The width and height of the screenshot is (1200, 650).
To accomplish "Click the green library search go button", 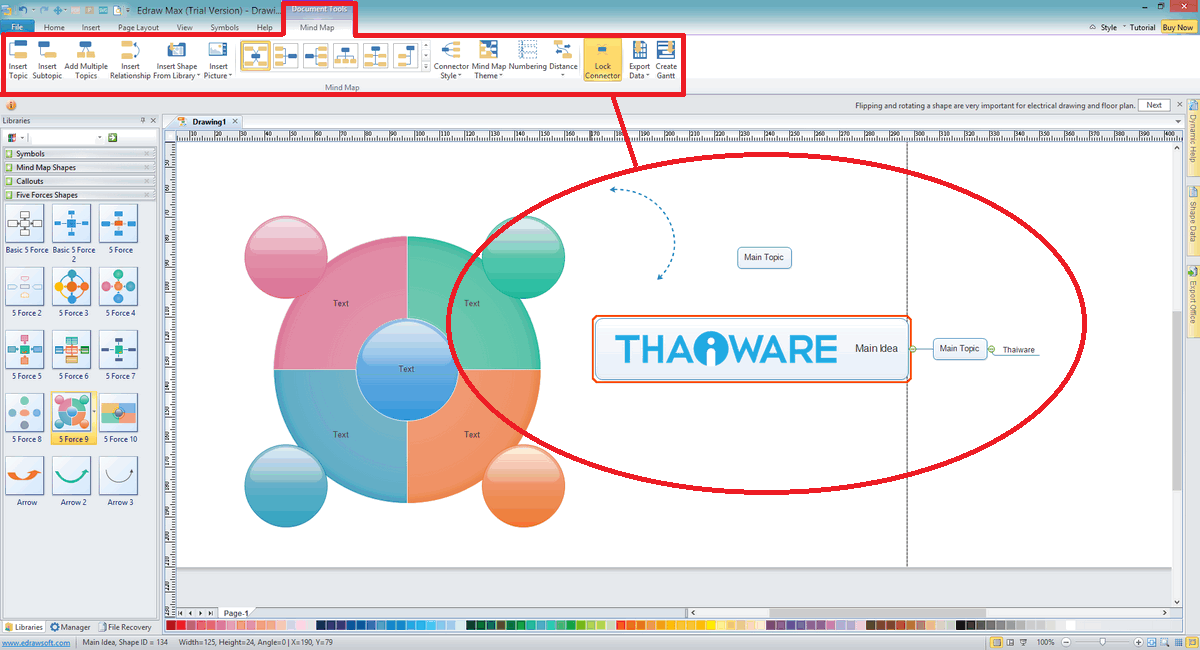I will [113, 137].
